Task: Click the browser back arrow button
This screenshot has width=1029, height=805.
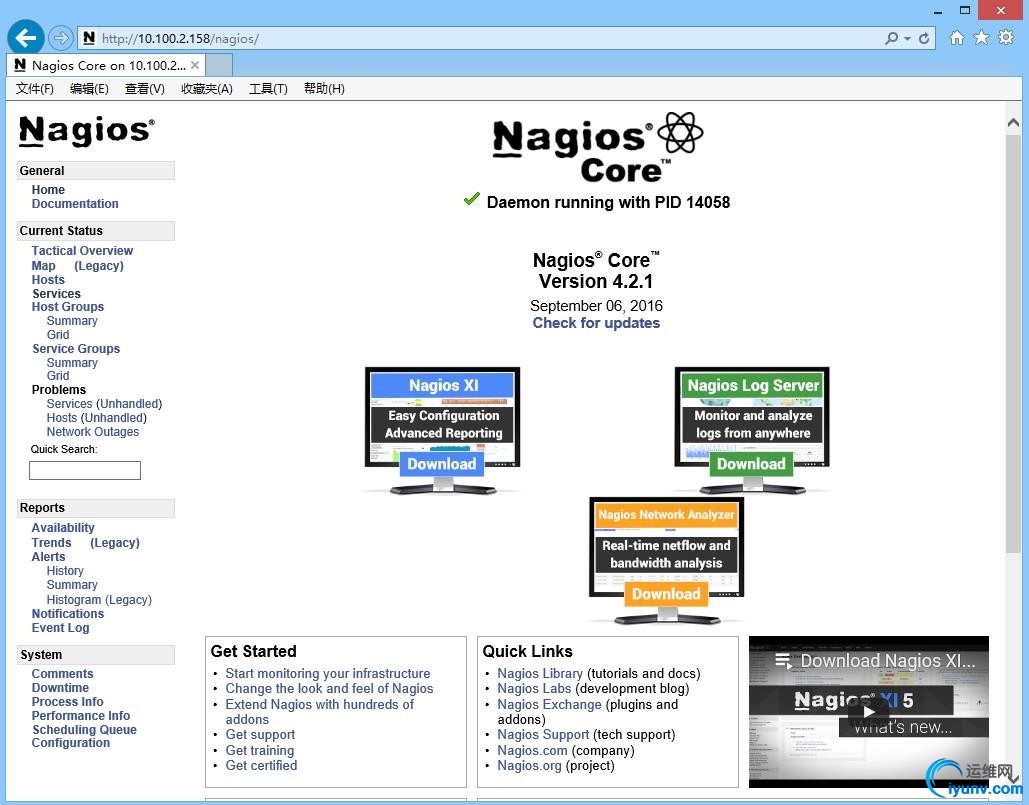Action: click(26, 37)
